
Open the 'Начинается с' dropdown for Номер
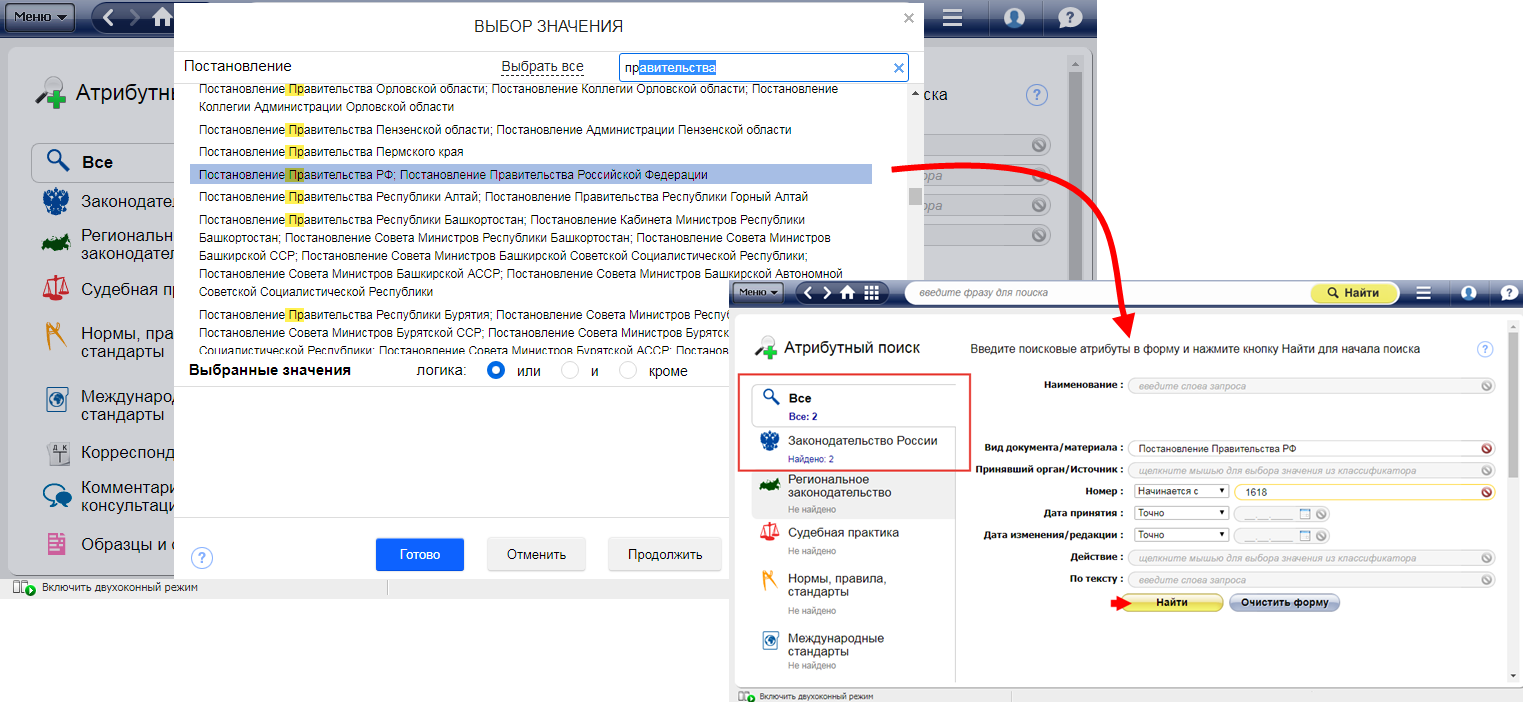point(1181,492)
